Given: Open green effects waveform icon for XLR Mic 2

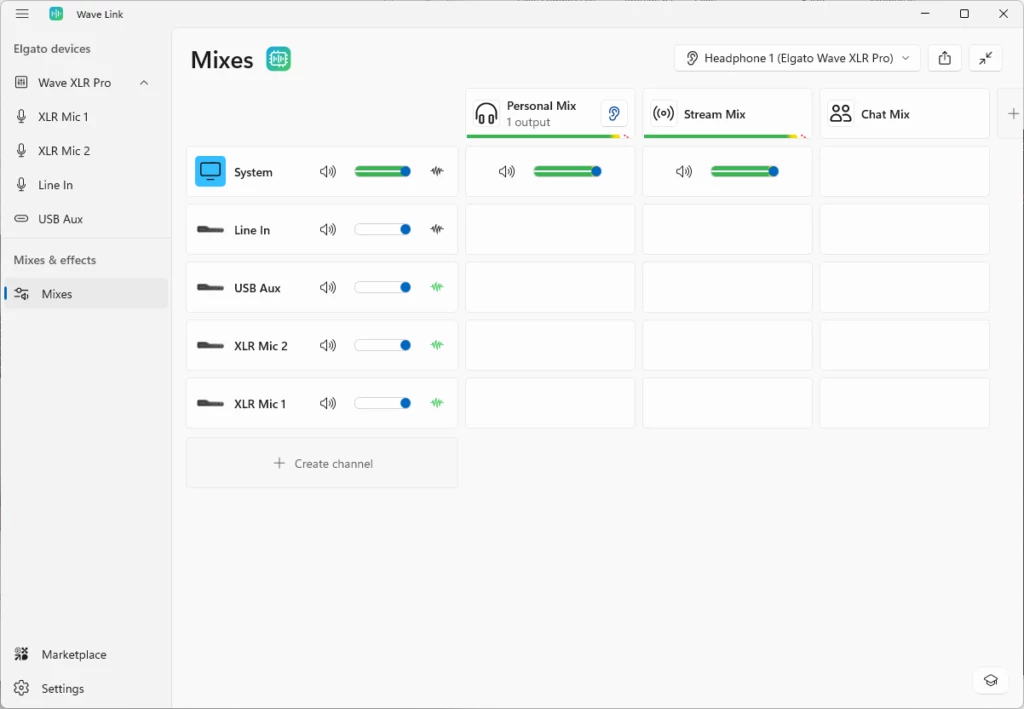Looking at the screenshot, I should [437, 345].
